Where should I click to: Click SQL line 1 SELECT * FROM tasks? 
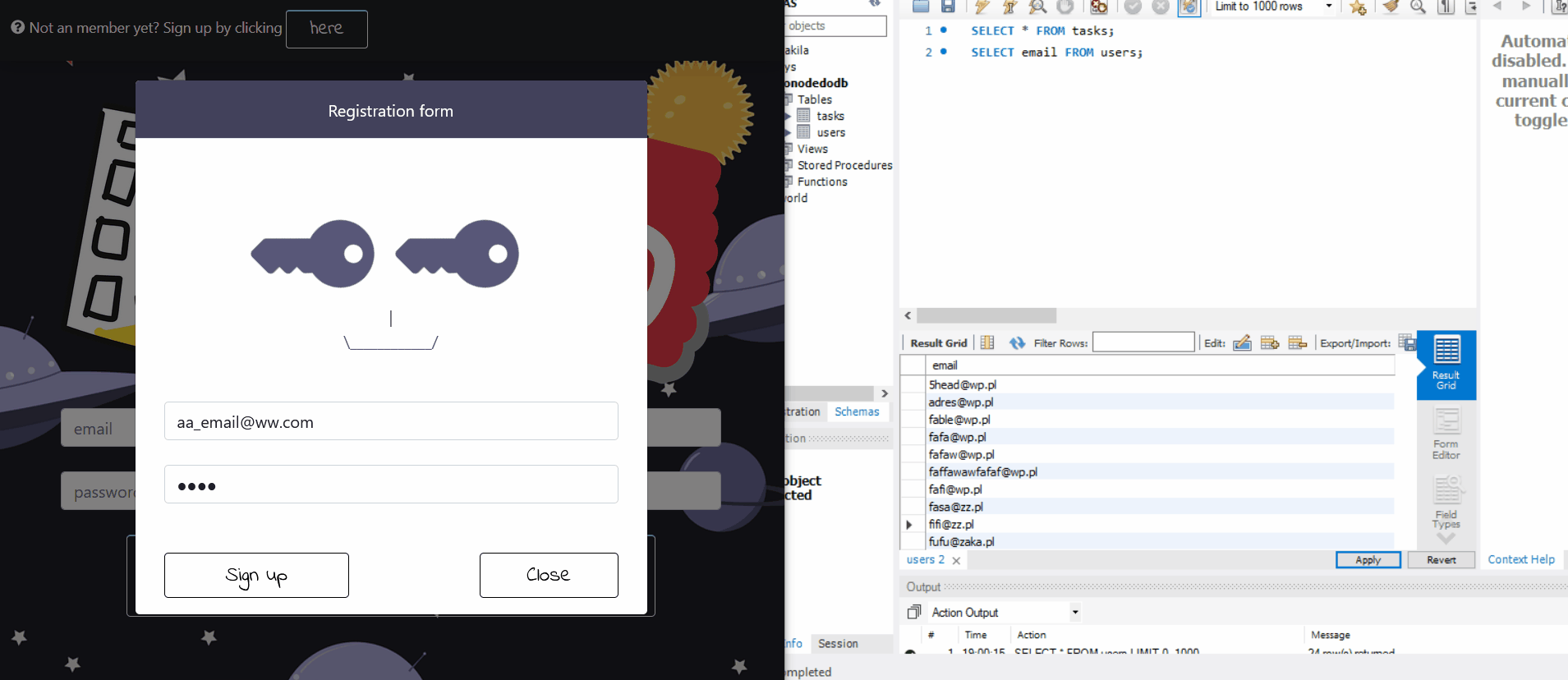pyautogui.click(x=1042, y=30)
